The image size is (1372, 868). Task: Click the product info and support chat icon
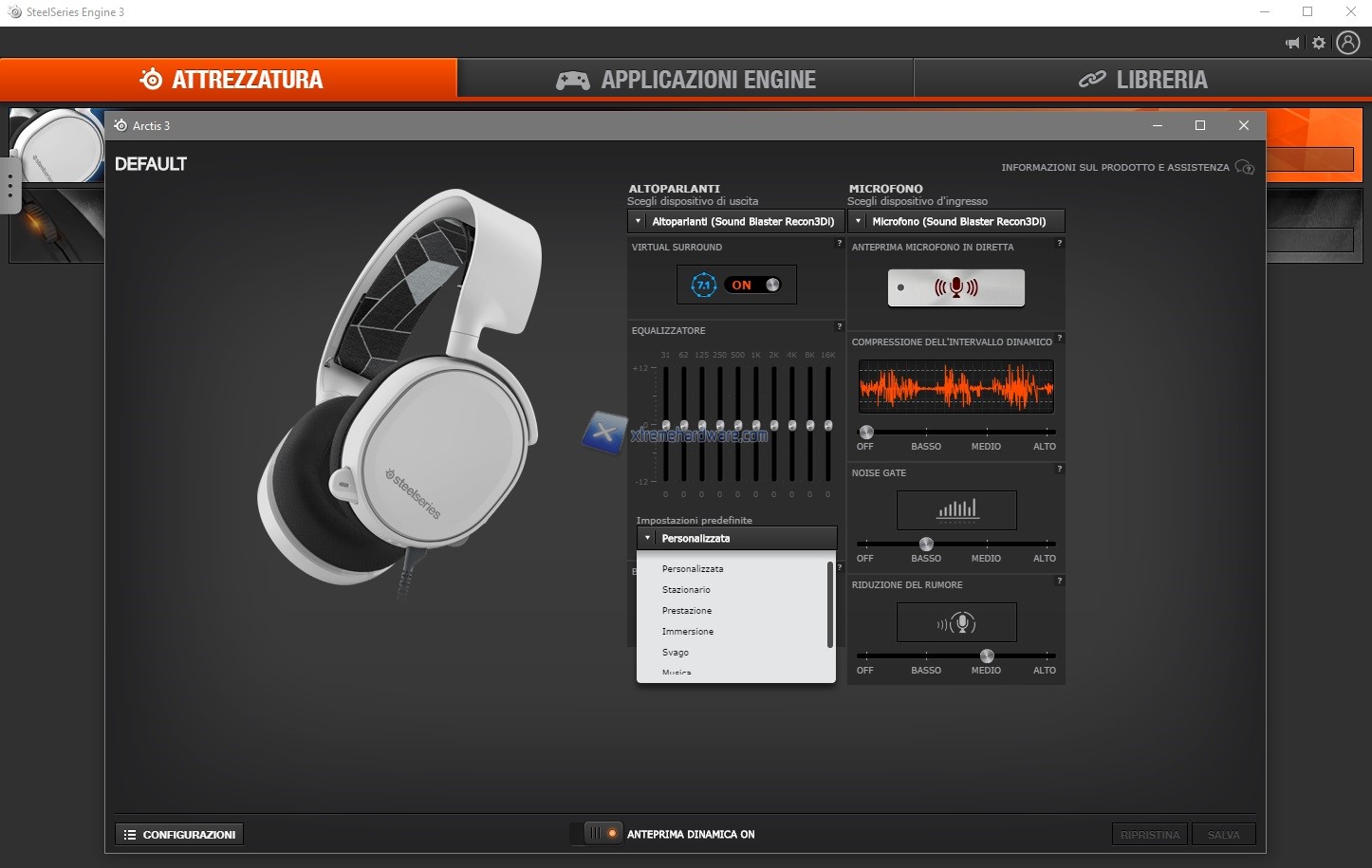(x=1244, y=168)
